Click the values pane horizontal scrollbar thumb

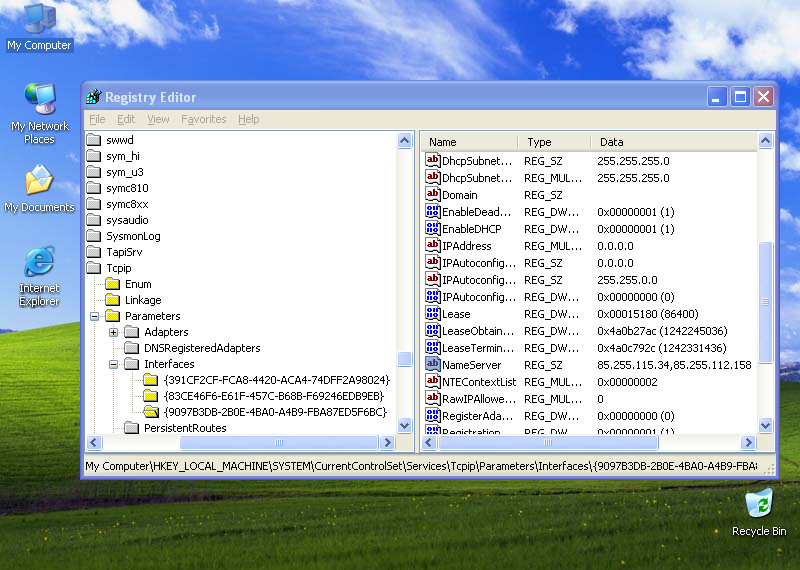548,442
